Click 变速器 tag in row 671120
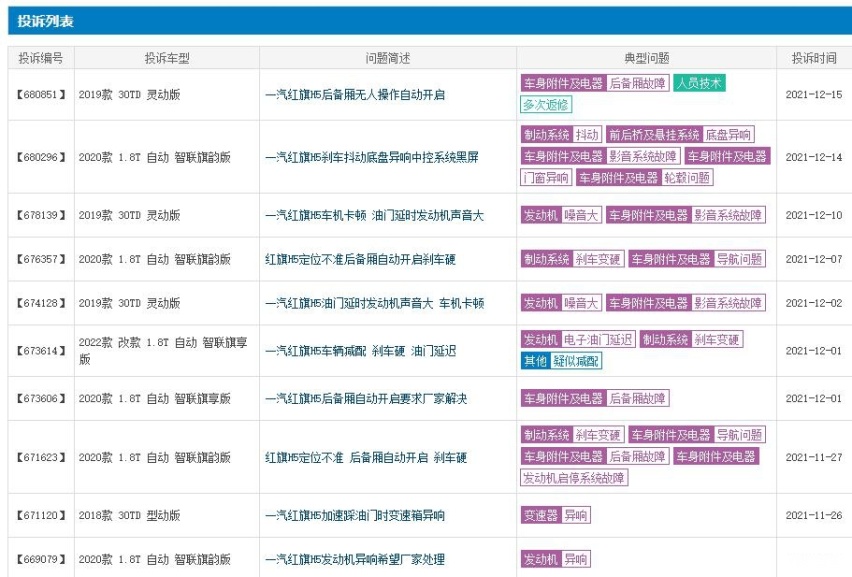The width and height of the screenshot is (852, 577). (541, 516)
